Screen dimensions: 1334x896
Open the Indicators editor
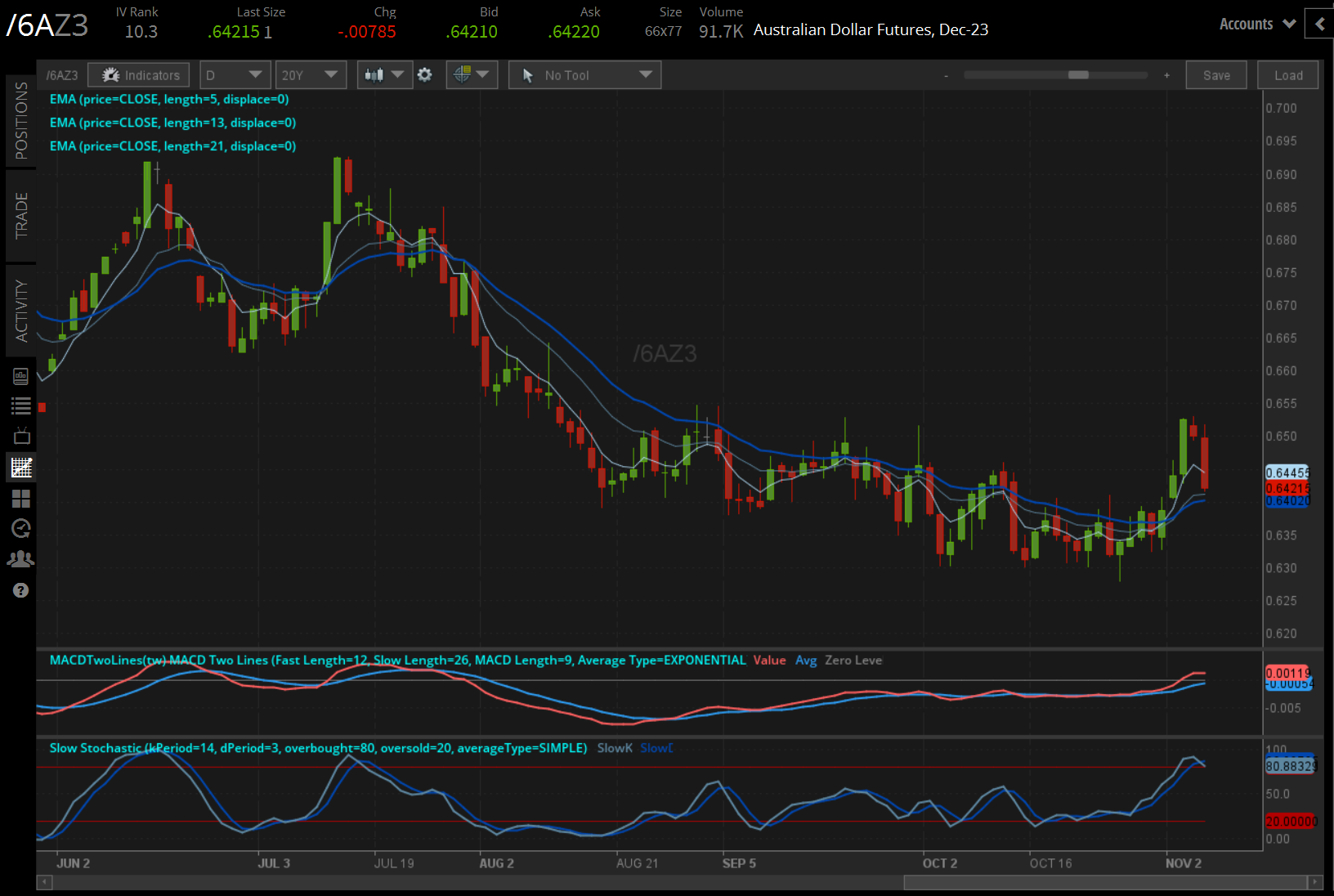click(138, 74)
